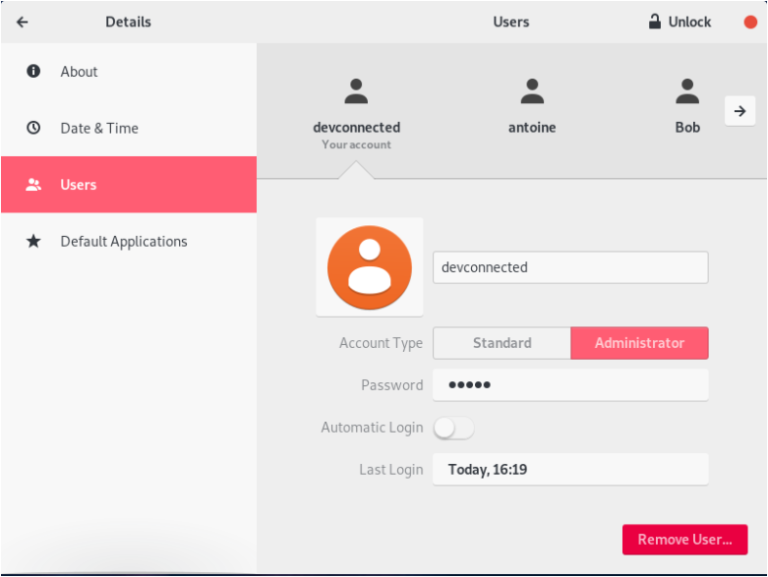This screenshot has width=768, height=577.
Task: Click the Default Applications star icon
Action: (x=33, y=241)
